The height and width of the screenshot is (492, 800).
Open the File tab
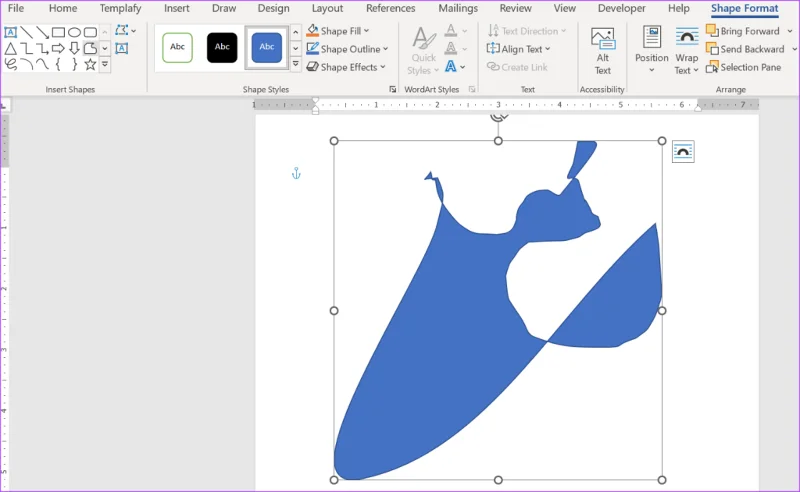tap(16, 8)
